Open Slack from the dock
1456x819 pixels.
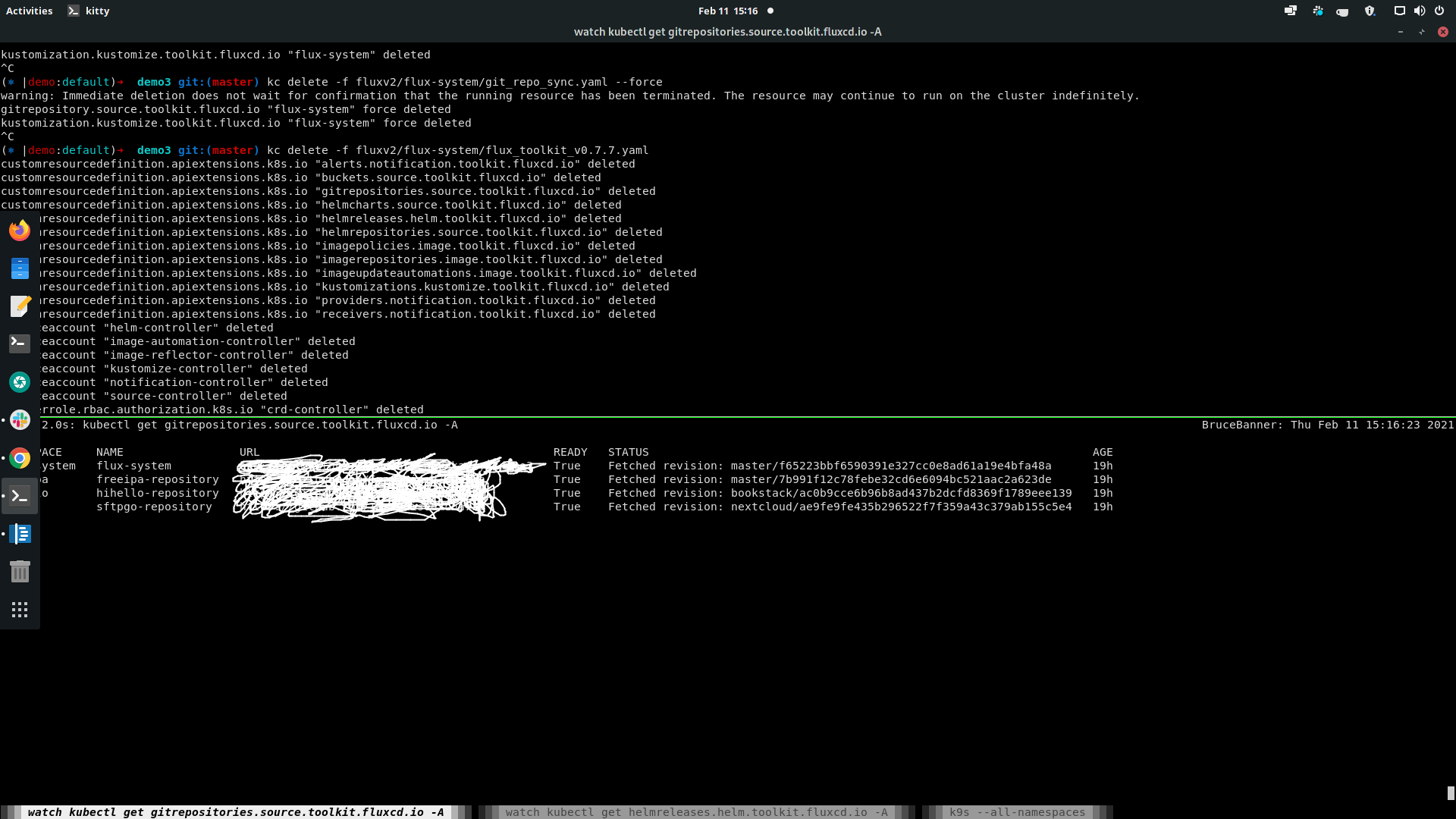(x=20, y=419)
